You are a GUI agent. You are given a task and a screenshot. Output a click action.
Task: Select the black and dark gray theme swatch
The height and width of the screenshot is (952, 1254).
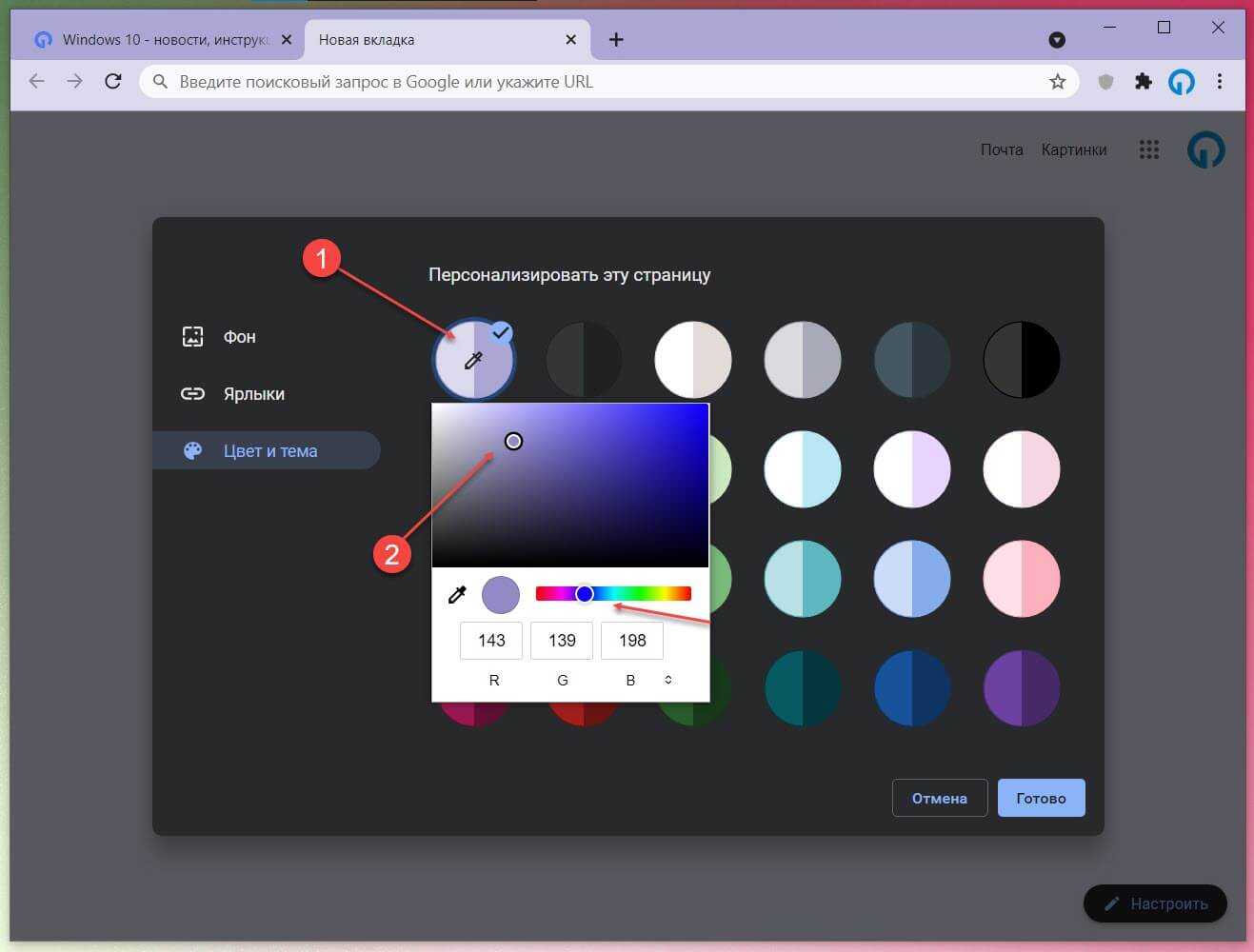point(1021,360)
